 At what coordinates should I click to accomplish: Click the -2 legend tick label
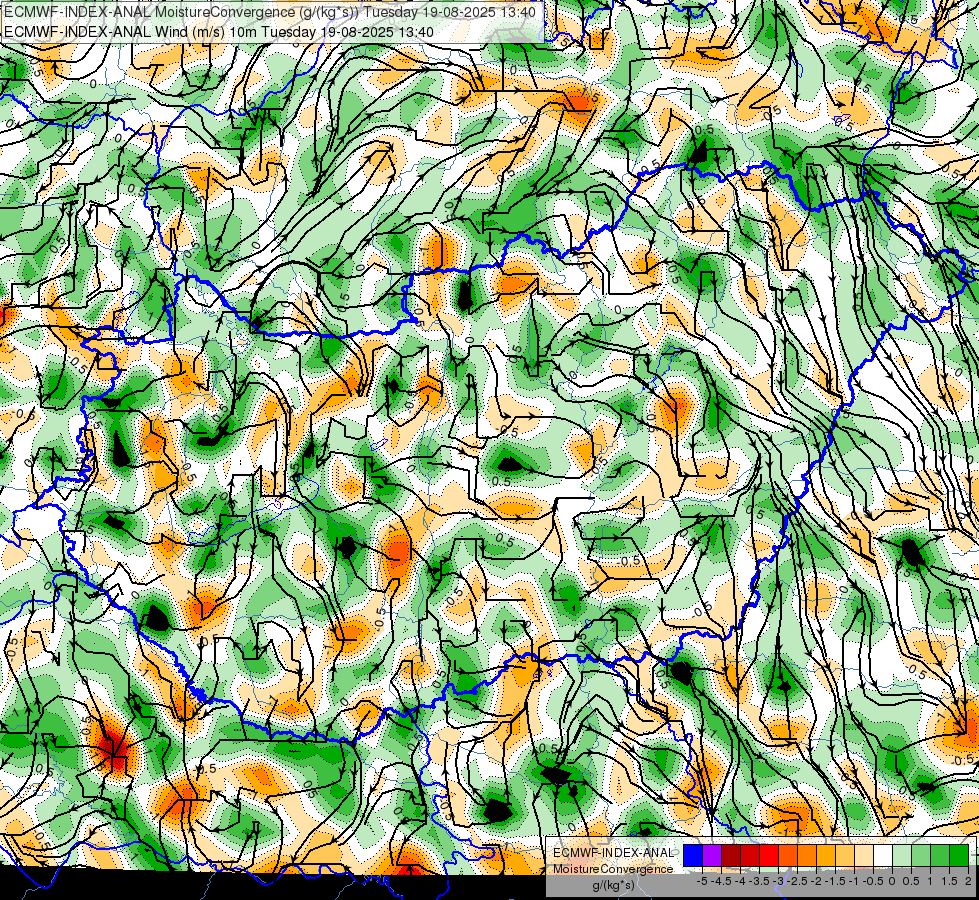coord(816,881)
